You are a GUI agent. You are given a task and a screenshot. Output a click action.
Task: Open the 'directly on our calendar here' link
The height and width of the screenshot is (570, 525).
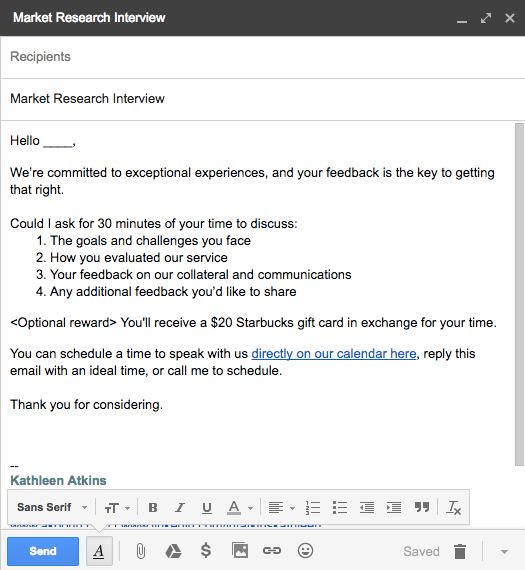(x=334, y=354)
